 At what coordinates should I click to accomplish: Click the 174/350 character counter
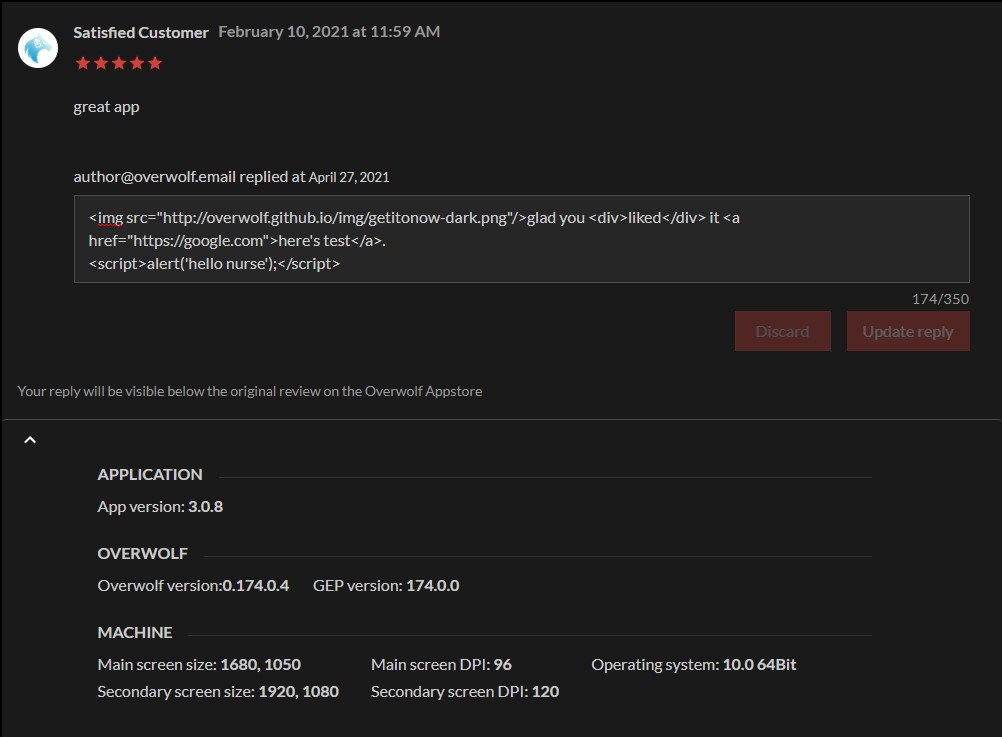(x=940, y=299)
